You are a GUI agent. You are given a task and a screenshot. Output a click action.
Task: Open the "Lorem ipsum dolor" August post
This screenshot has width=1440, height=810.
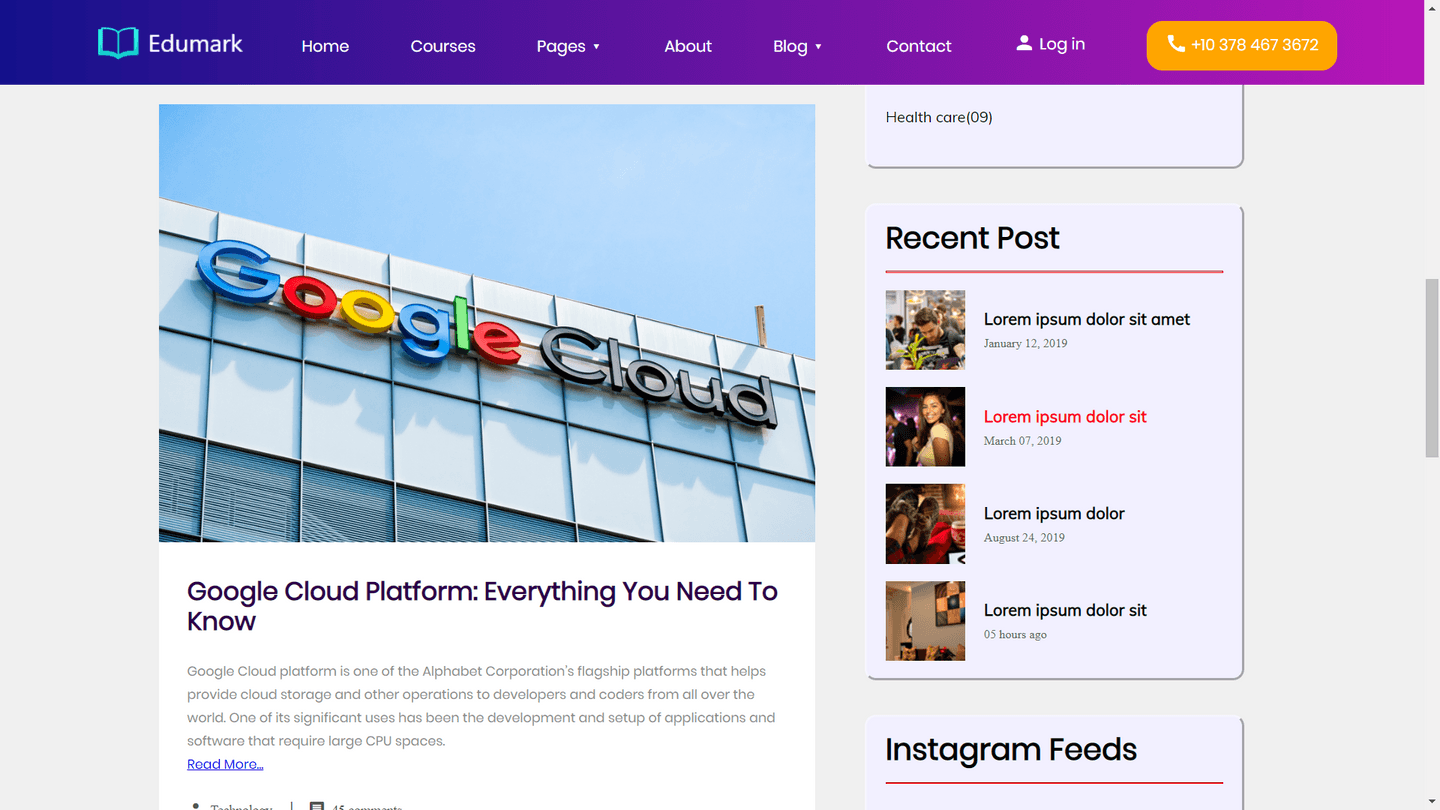pyautogui.click(x=1054, y=513)
